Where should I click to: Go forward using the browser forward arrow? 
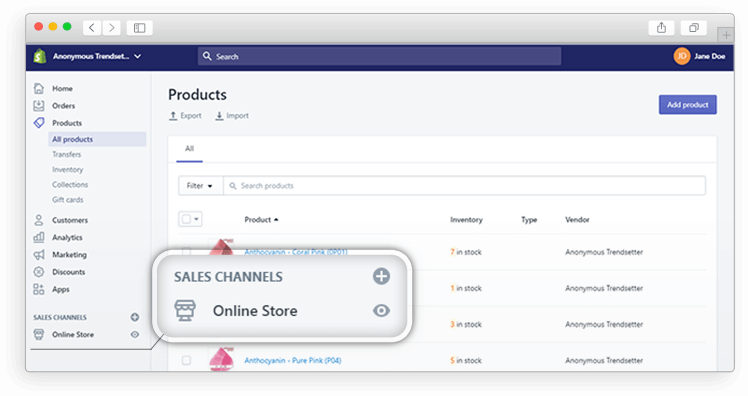tap(111, 28)
